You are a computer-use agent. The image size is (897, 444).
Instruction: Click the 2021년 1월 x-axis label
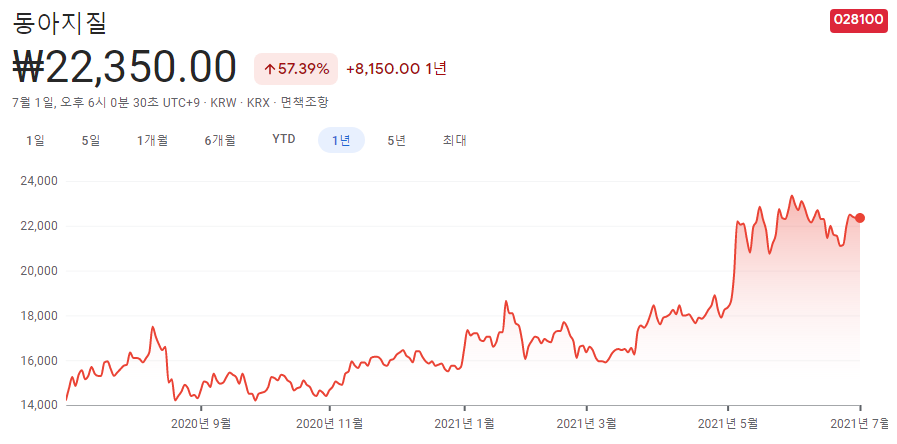pos(465,424)
